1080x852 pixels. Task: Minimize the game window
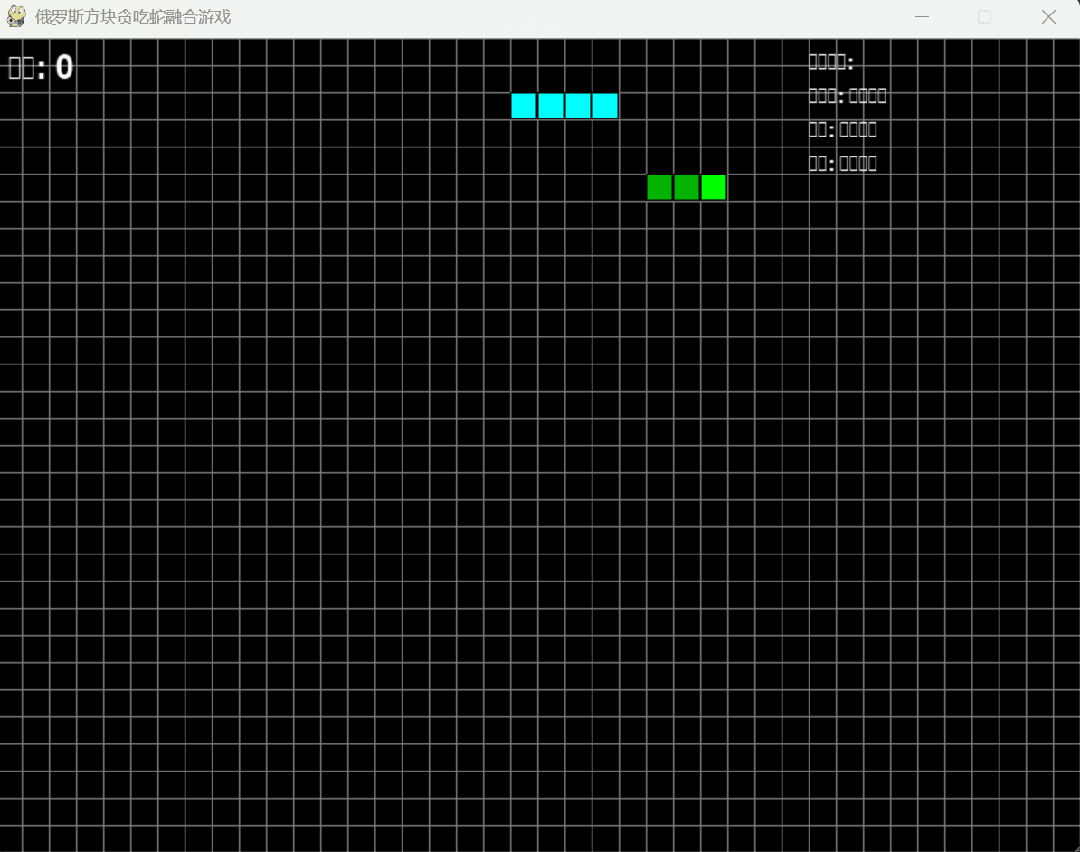[922, 17]
